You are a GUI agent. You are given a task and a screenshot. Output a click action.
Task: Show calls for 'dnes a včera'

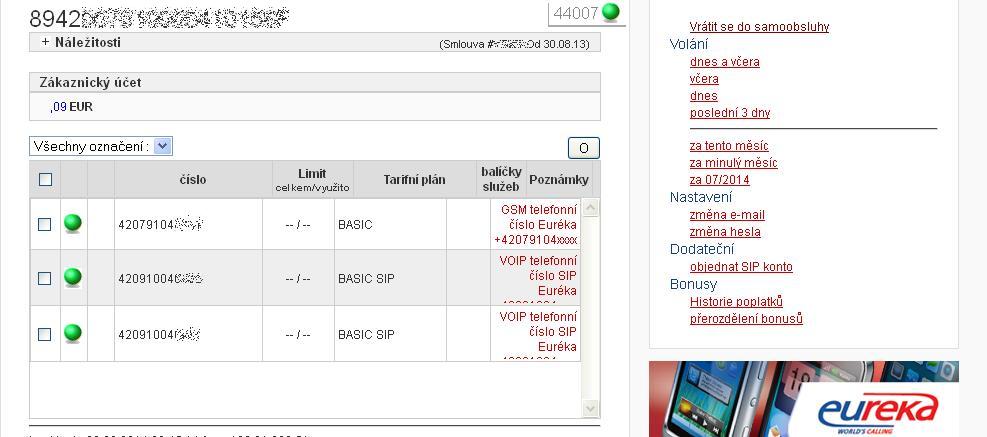coord(724,62)
